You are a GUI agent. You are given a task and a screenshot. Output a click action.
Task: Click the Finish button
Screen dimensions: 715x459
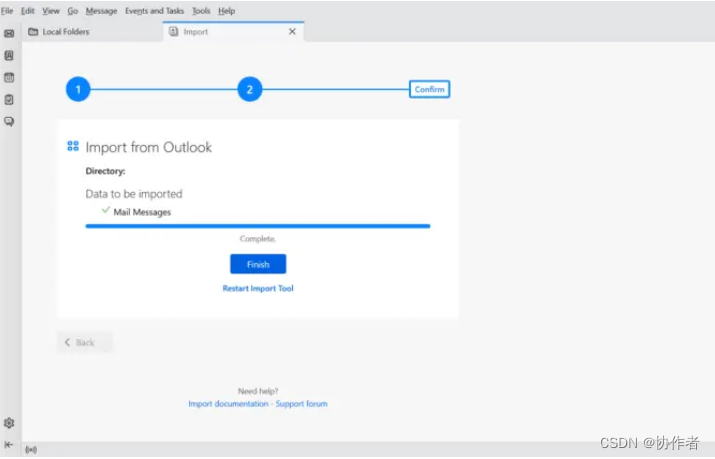tap(258, 264)
